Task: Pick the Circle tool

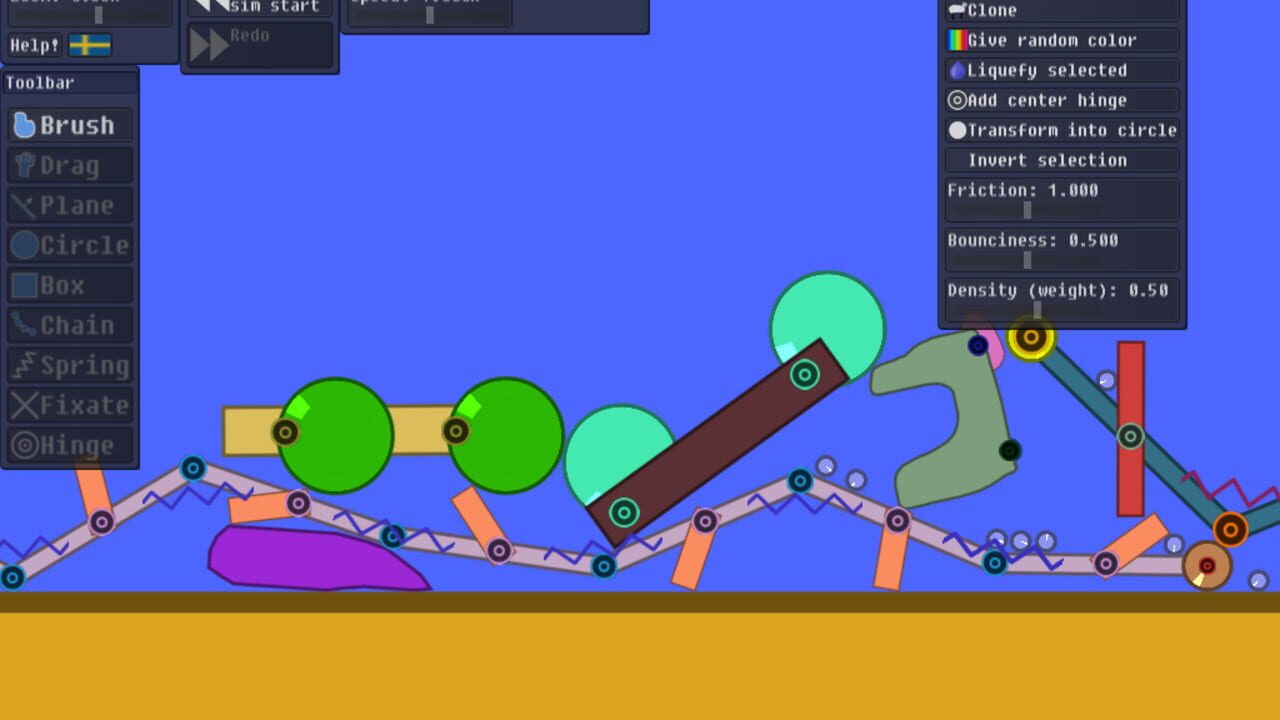Action: 70,245
